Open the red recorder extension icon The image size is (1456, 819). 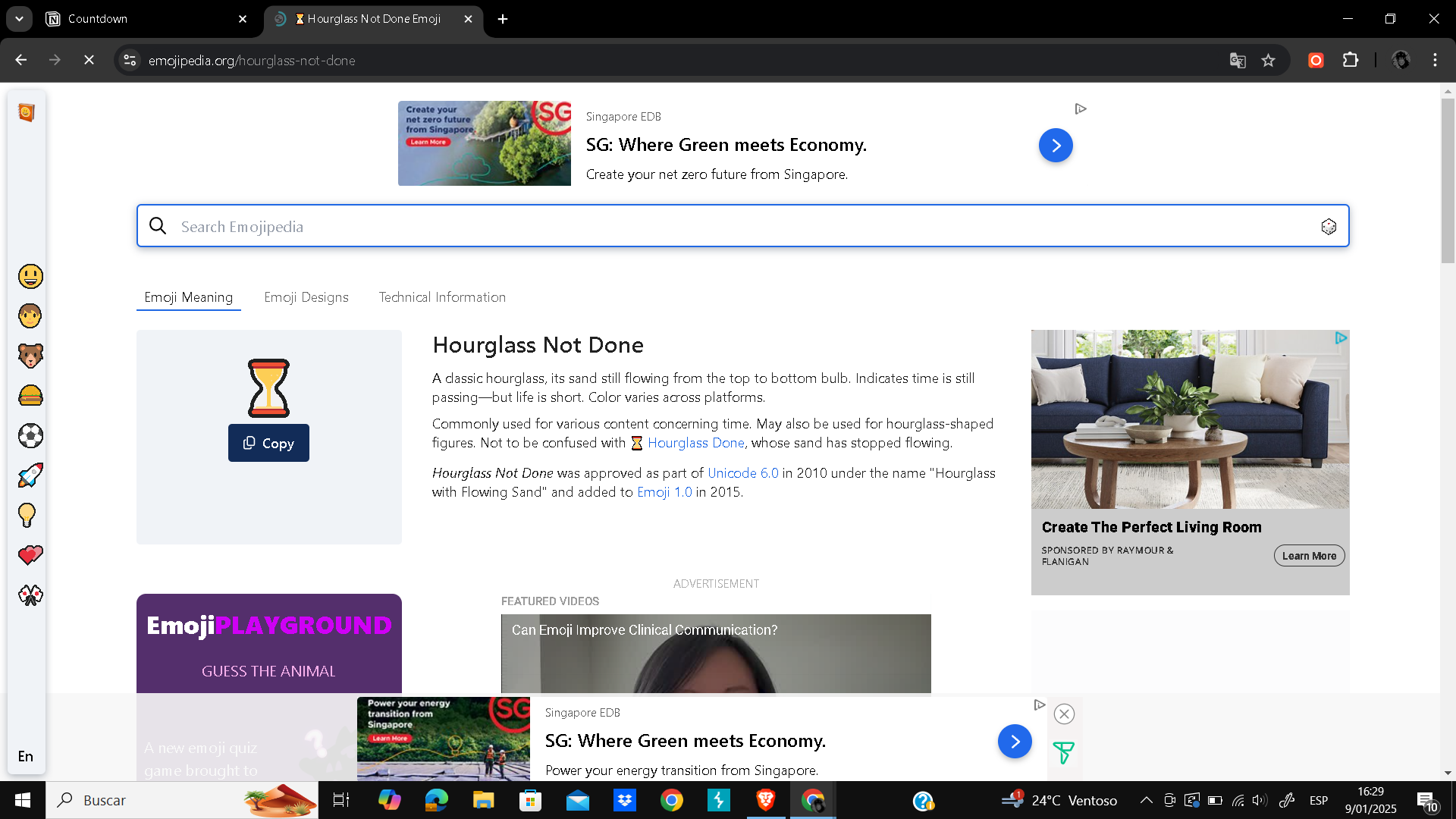1316,60
